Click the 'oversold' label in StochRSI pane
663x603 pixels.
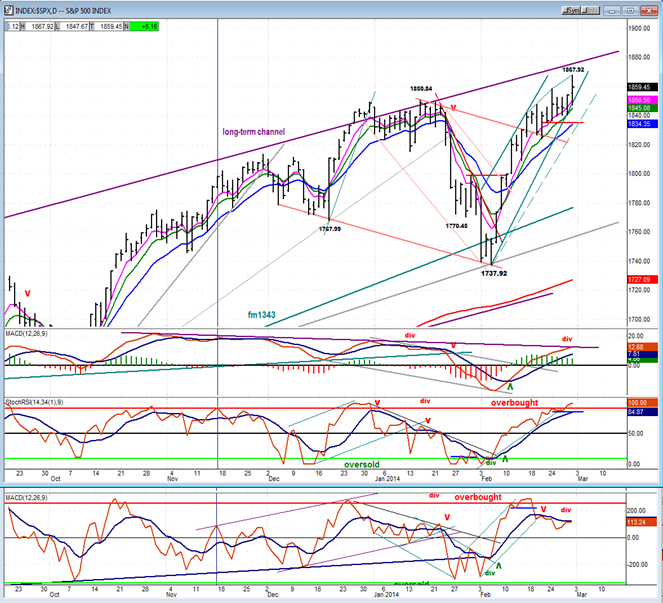362,465
